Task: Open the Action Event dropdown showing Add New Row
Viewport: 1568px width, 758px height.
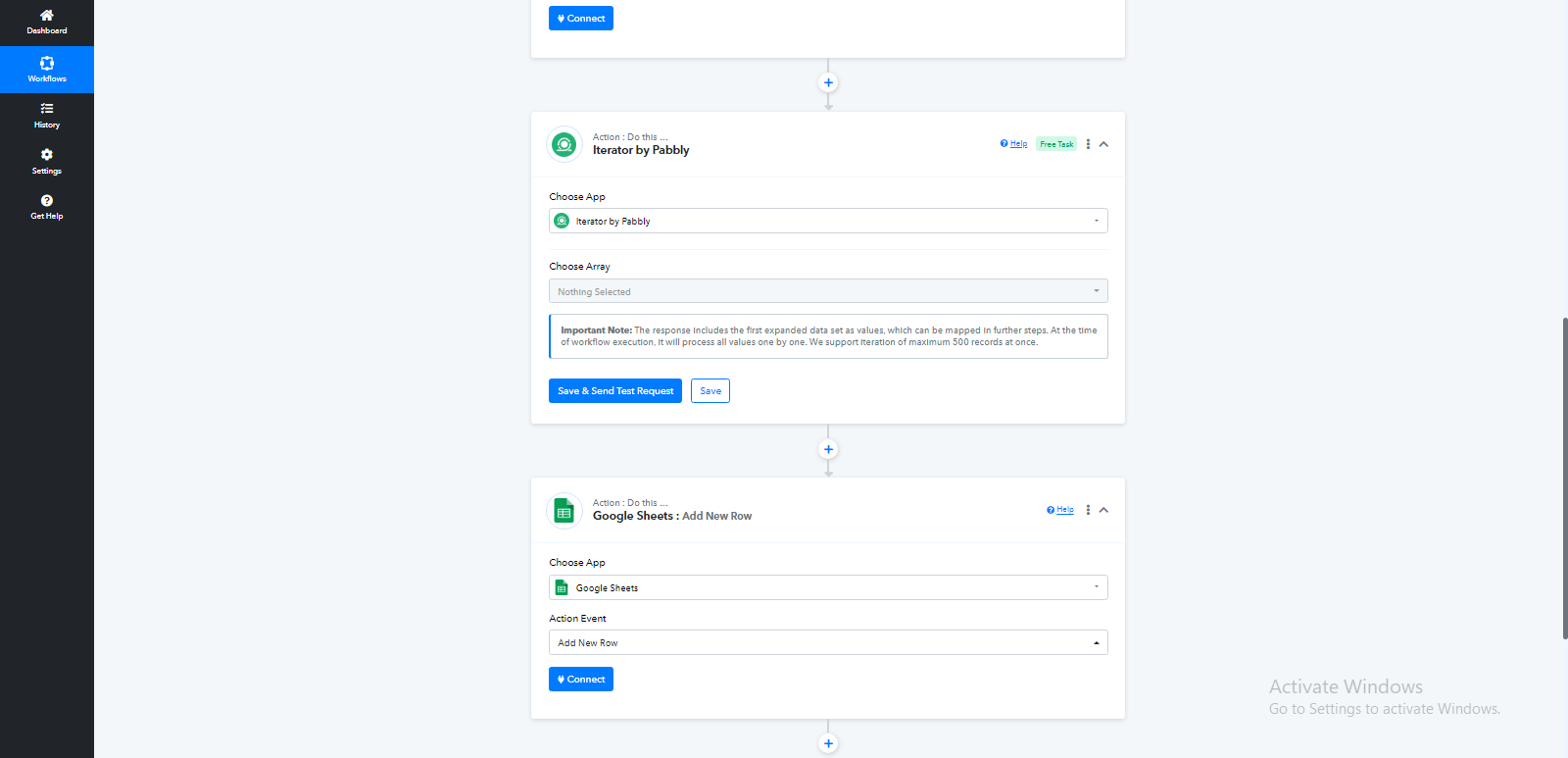Action: [828, 642]
